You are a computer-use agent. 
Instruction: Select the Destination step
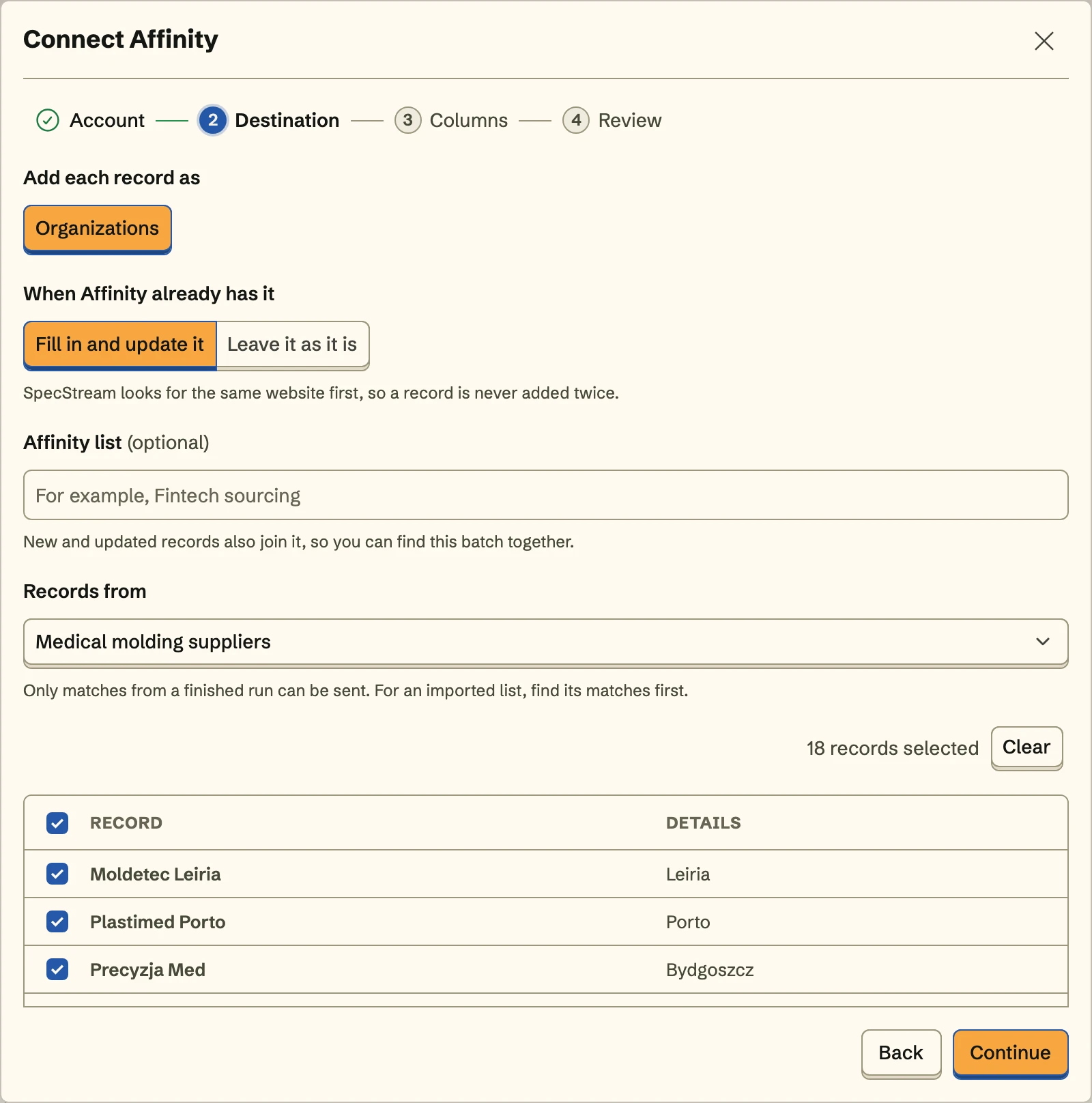[x=269, y=120]
